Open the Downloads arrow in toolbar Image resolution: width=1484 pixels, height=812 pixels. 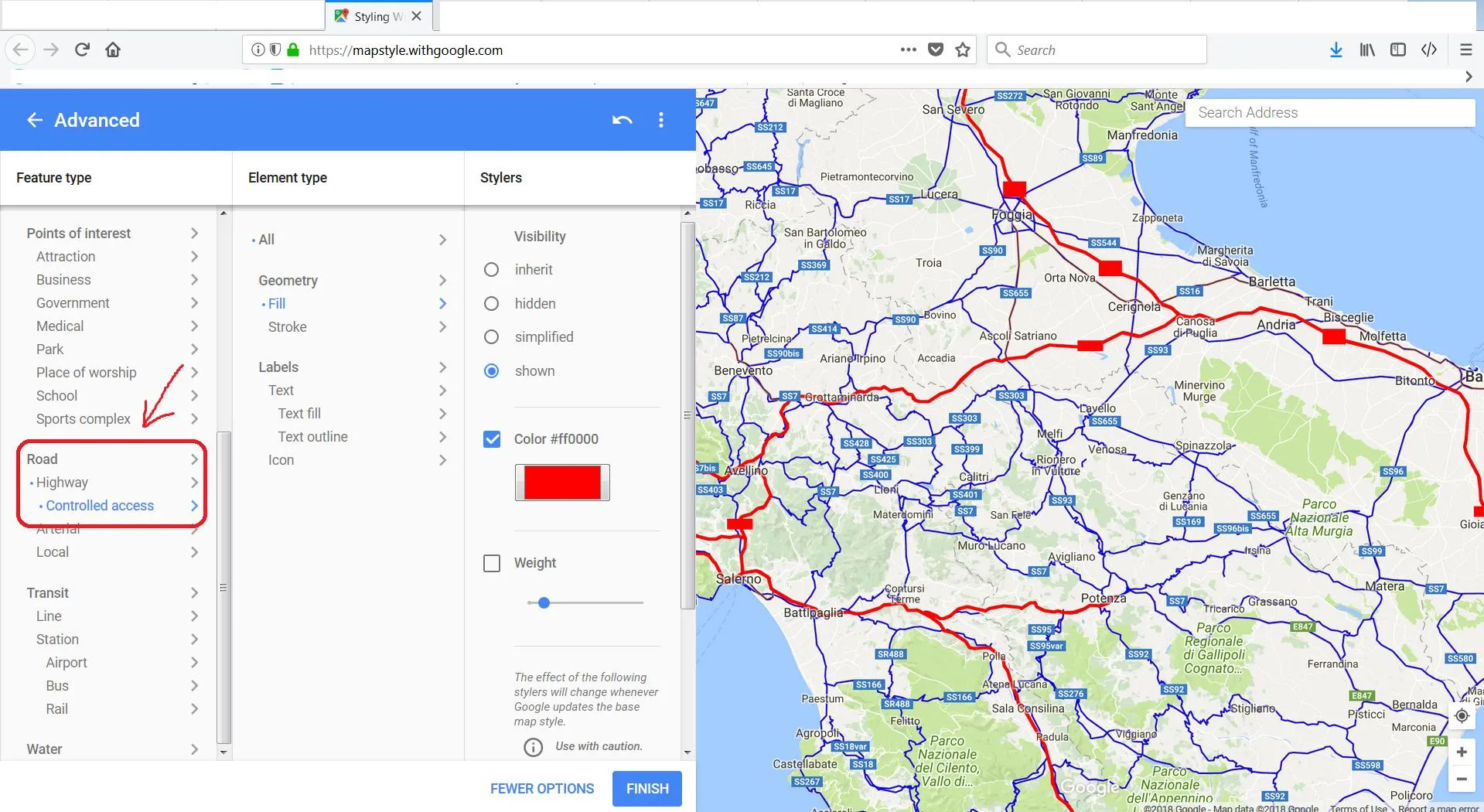pos(1336,50)
